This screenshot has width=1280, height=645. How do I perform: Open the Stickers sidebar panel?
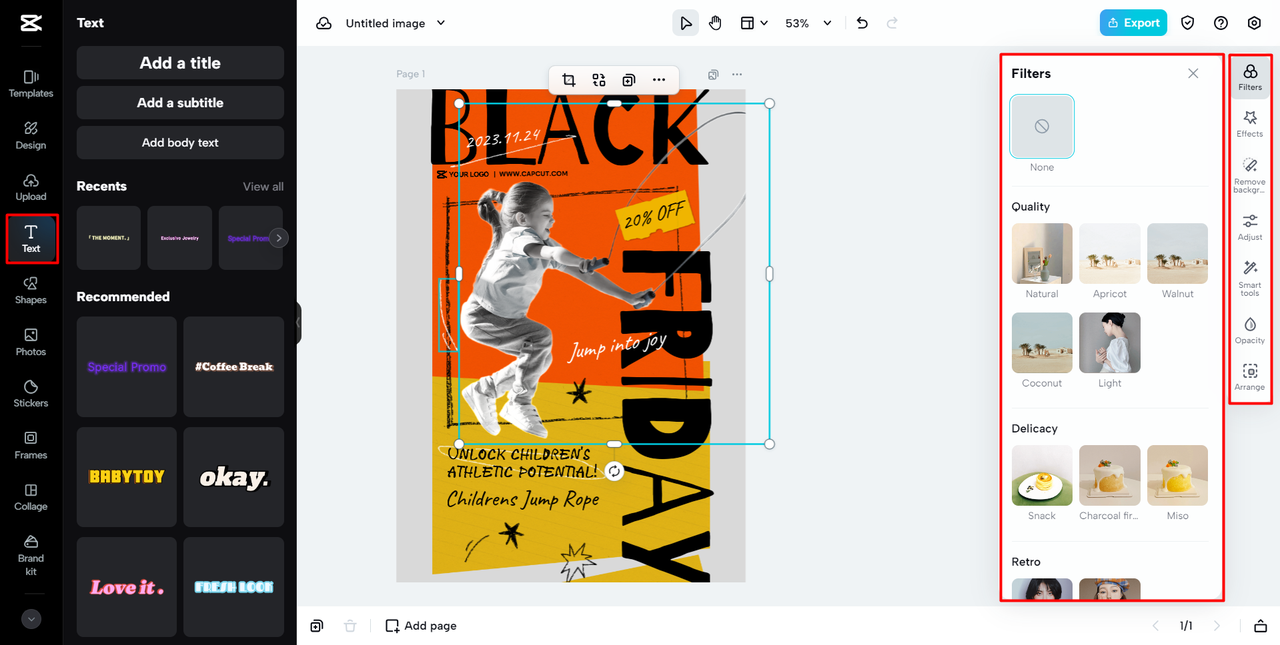[x=31, y=394]
